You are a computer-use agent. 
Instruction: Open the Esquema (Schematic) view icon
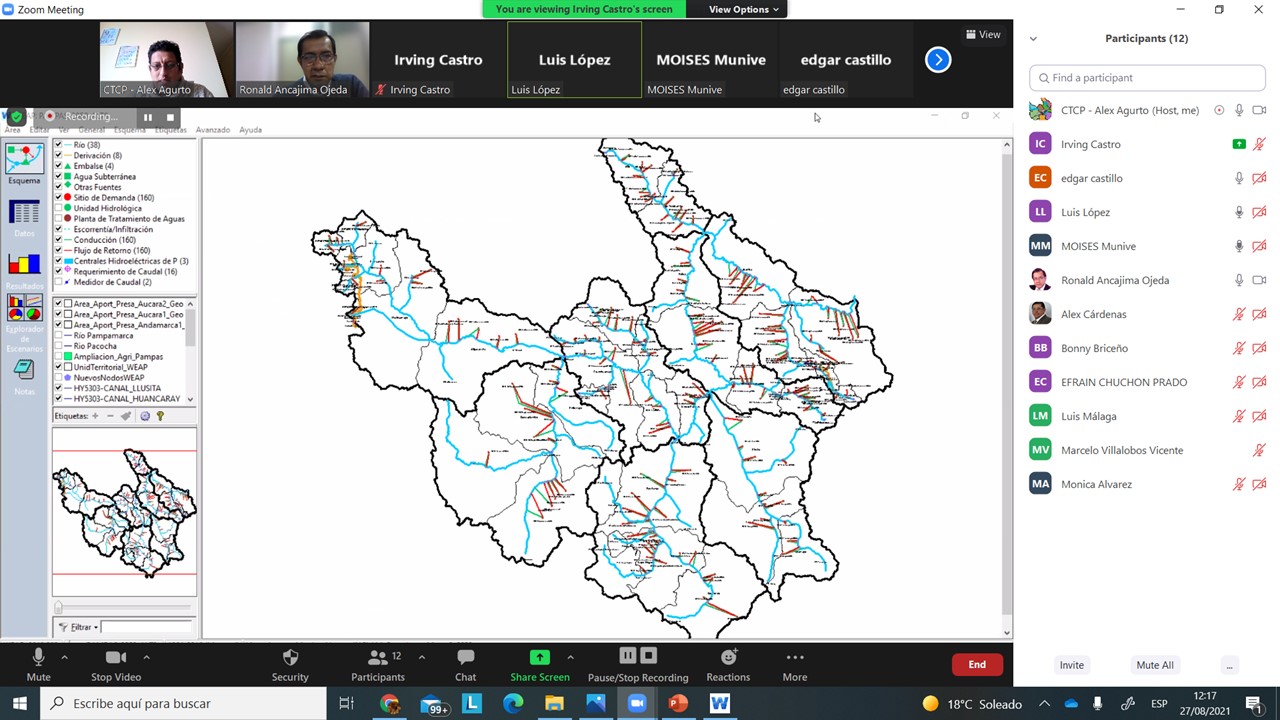[x=24, y=160]
